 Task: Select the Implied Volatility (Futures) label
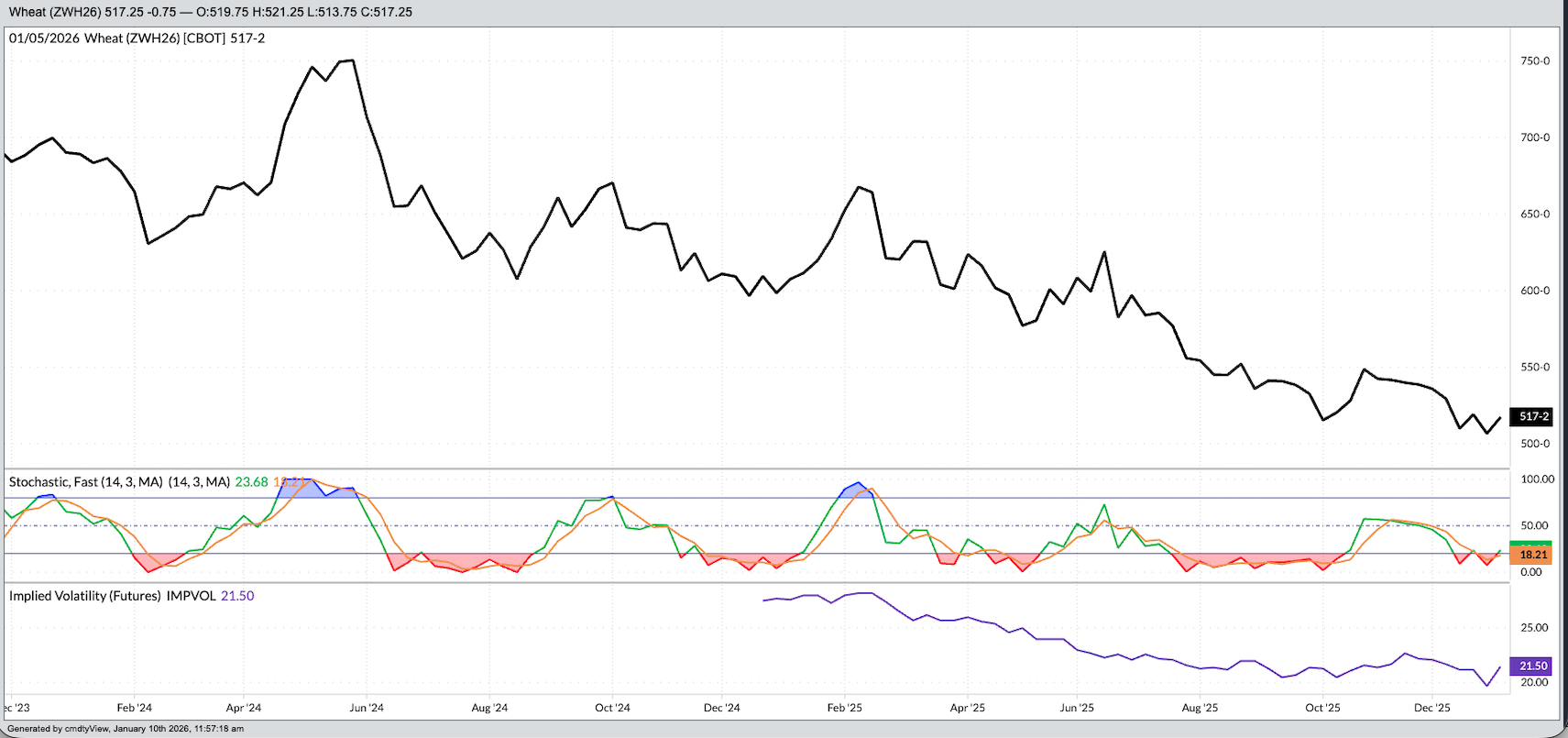pos(85,596)
